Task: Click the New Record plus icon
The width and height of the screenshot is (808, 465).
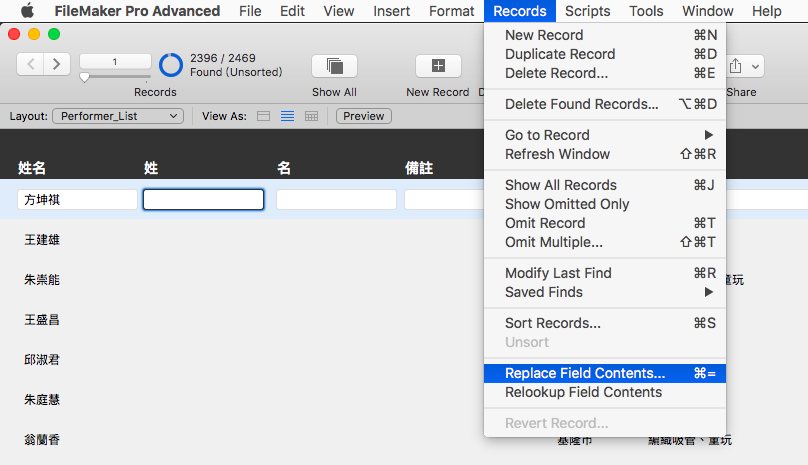Action: 438,66
